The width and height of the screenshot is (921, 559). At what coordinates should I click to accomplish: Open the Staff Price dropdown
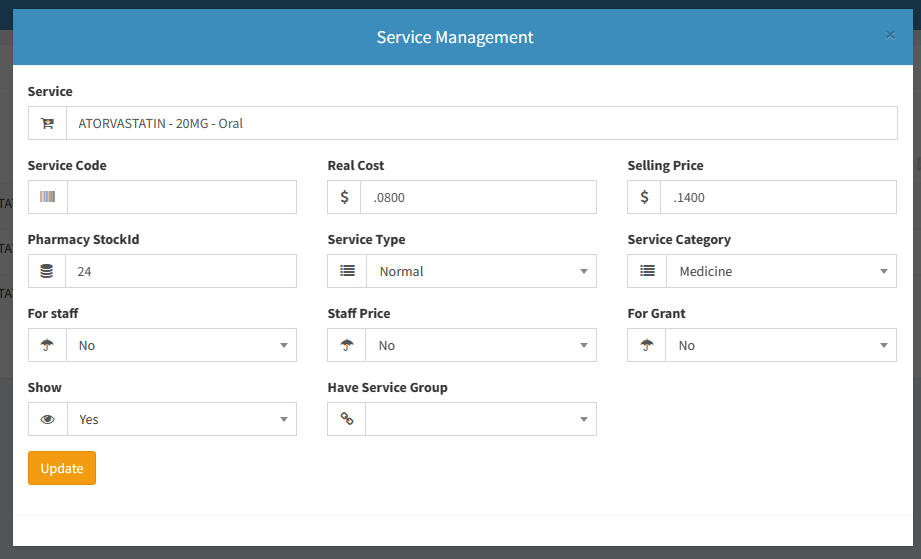click(480, 346)
